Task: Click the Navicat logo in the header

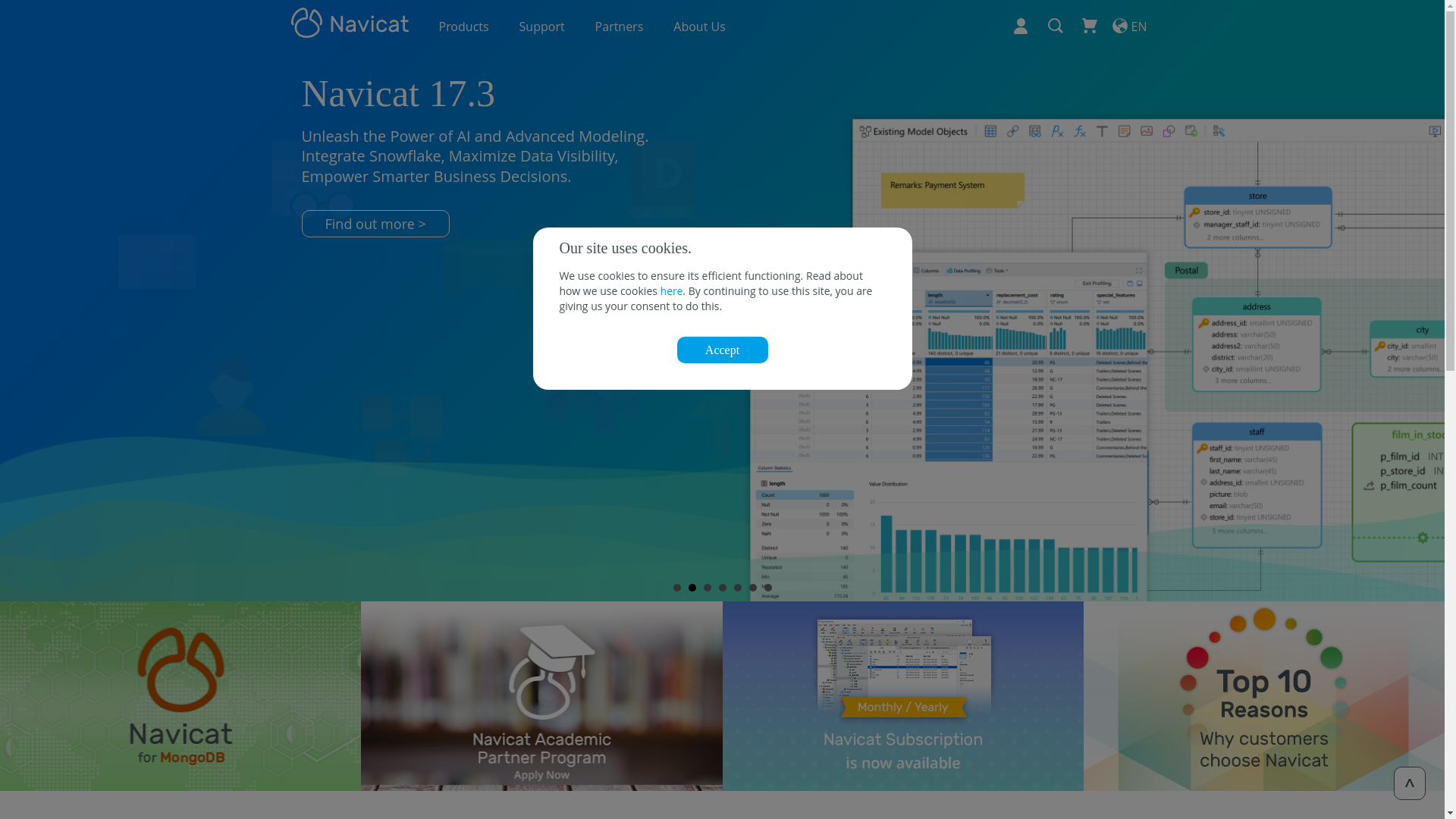Action: [350, 24]
